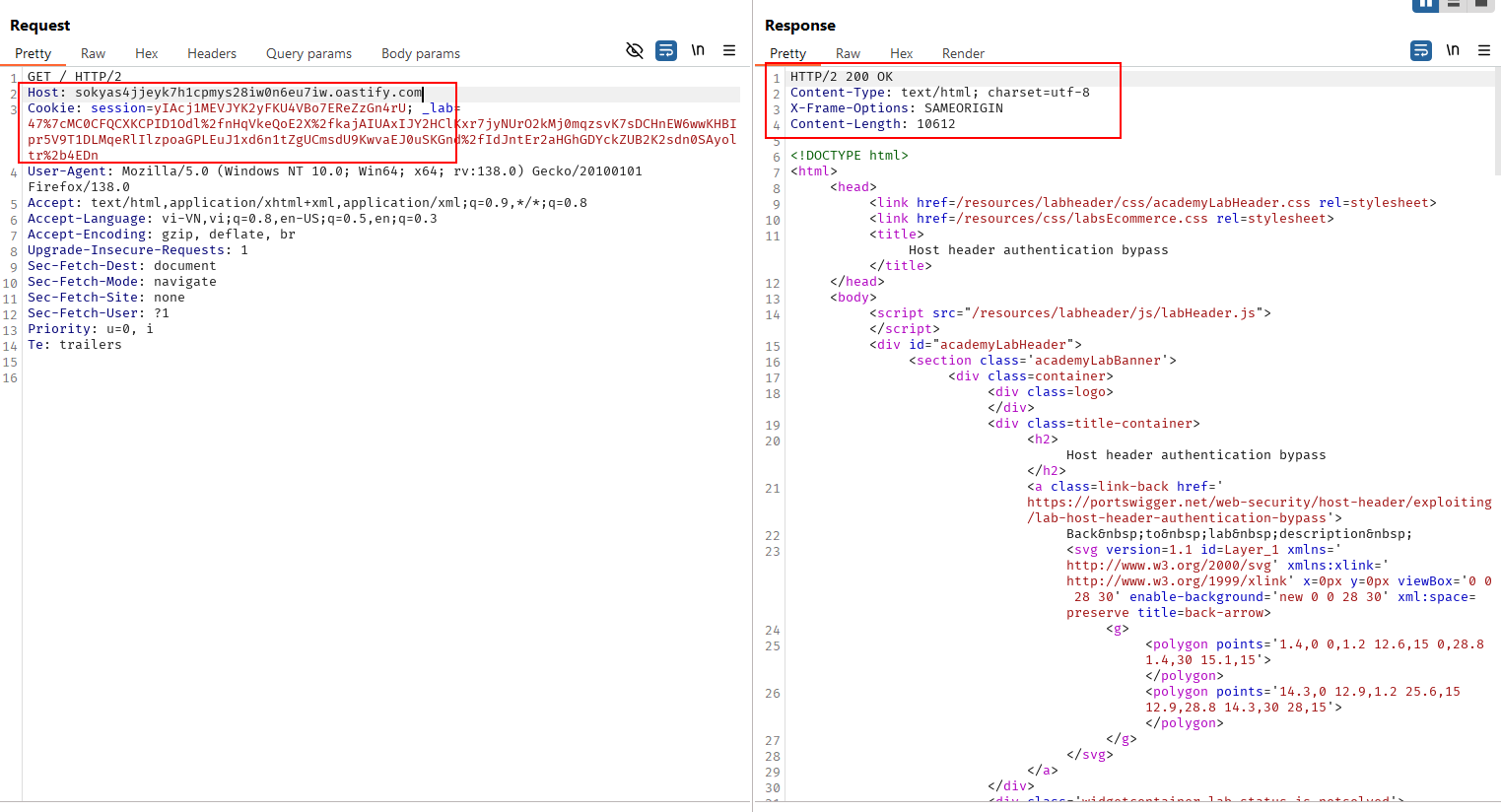Click the 'Request' panel heading

pos(40,26)
